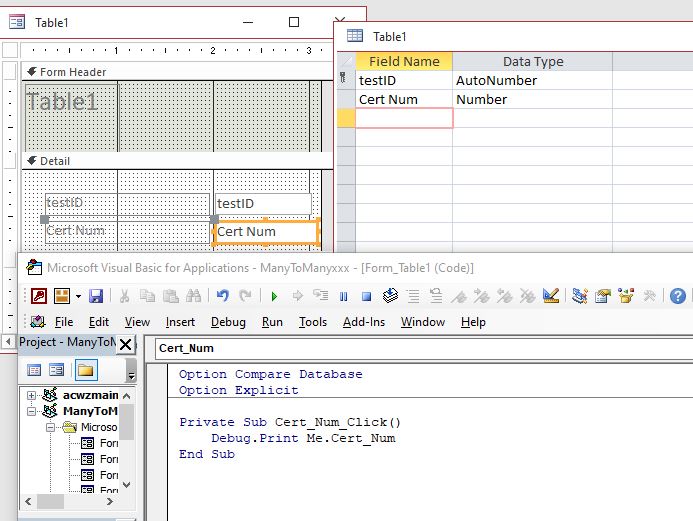Image resolution: width=693 pixels, height=521 pixels.
Task: Open the Run menu
Action: point(272,322)
